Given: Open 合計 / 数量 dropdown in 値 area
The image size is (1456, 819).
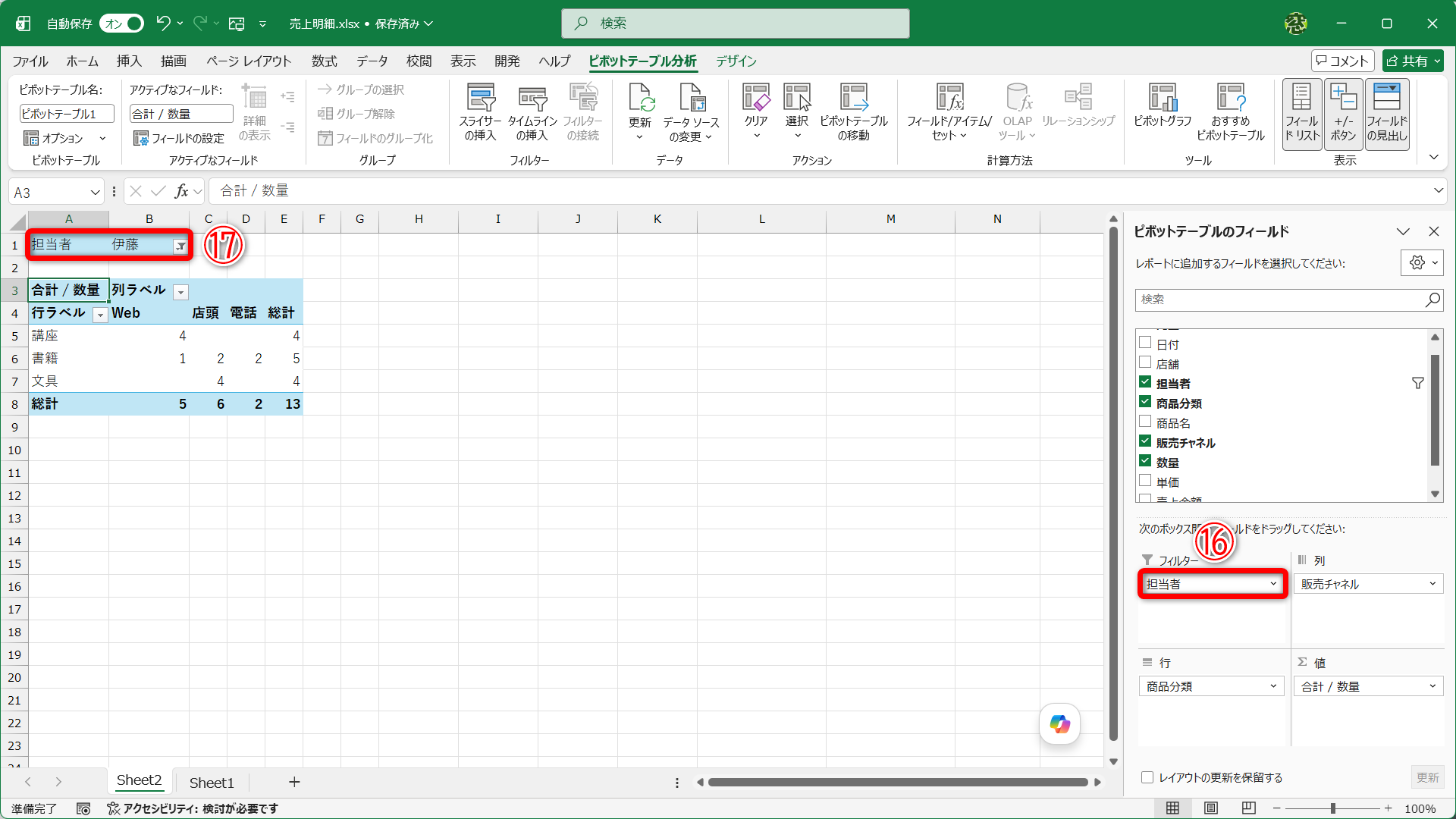Looking at the screenshot, I should [x=1432, y=686].
